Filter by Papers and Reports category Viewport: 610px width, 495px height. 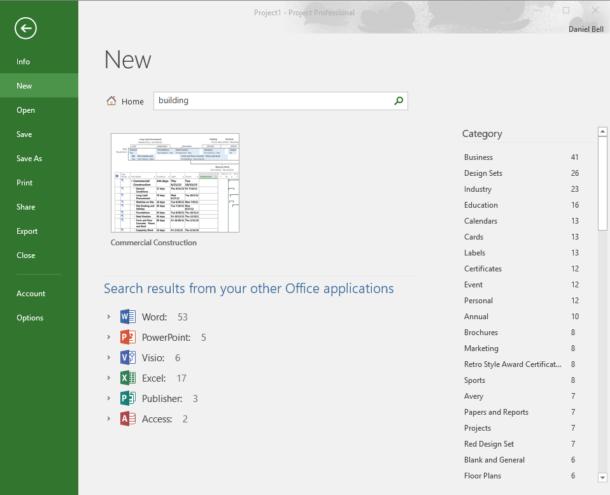coord(521,412)
